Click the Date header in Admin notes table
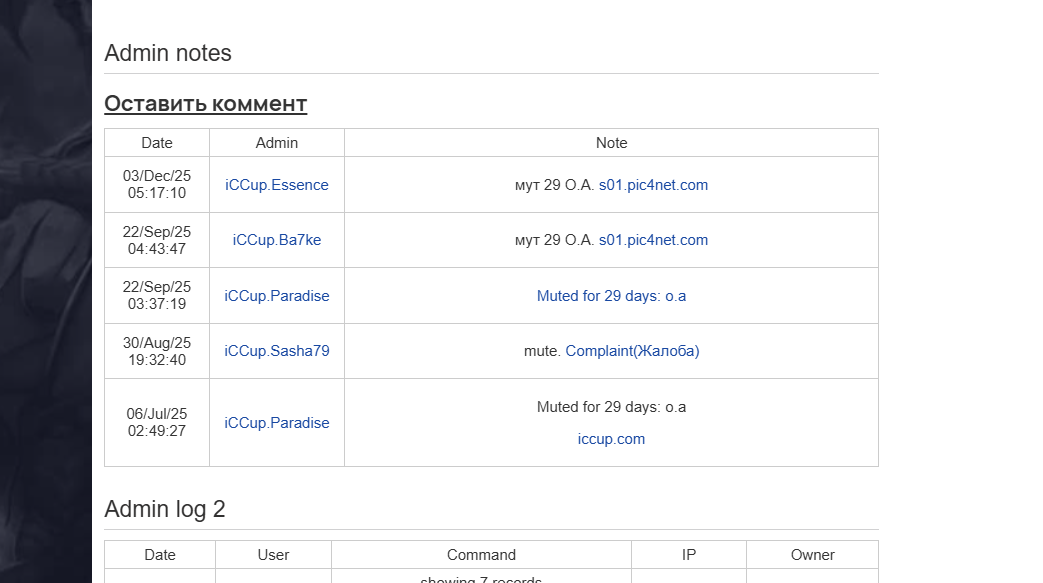This screenshot has height=583, width=1043. [157, 143]
